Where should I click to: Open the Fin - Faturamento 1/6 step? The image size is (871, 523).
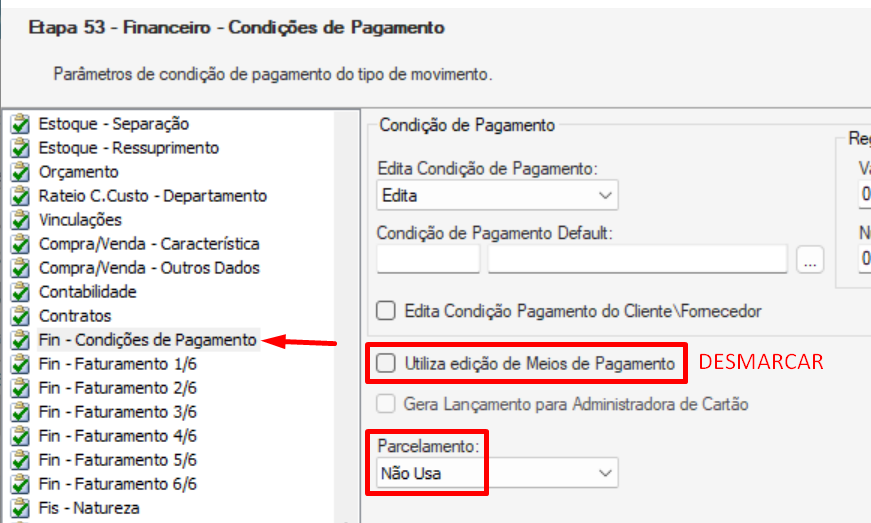click(117, 364)
